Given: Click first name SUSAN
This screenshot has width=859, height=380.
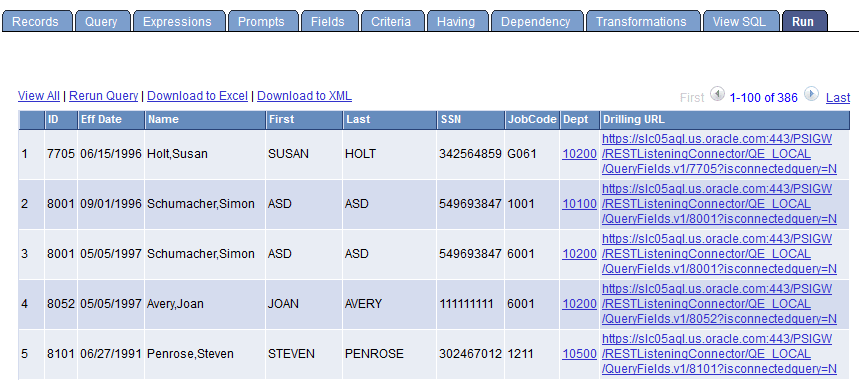Looking at the screenshot, I should (288, 154).
